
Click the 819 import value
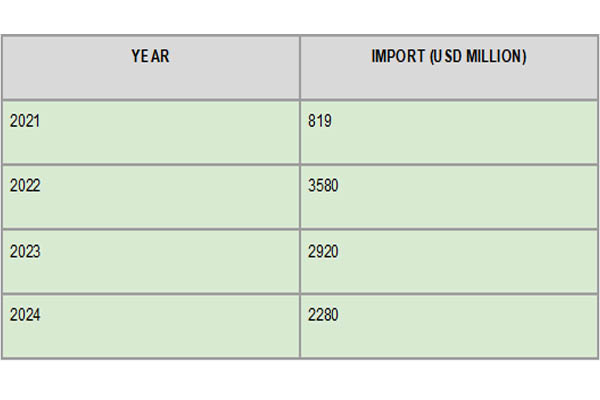[x=320, y=121]
